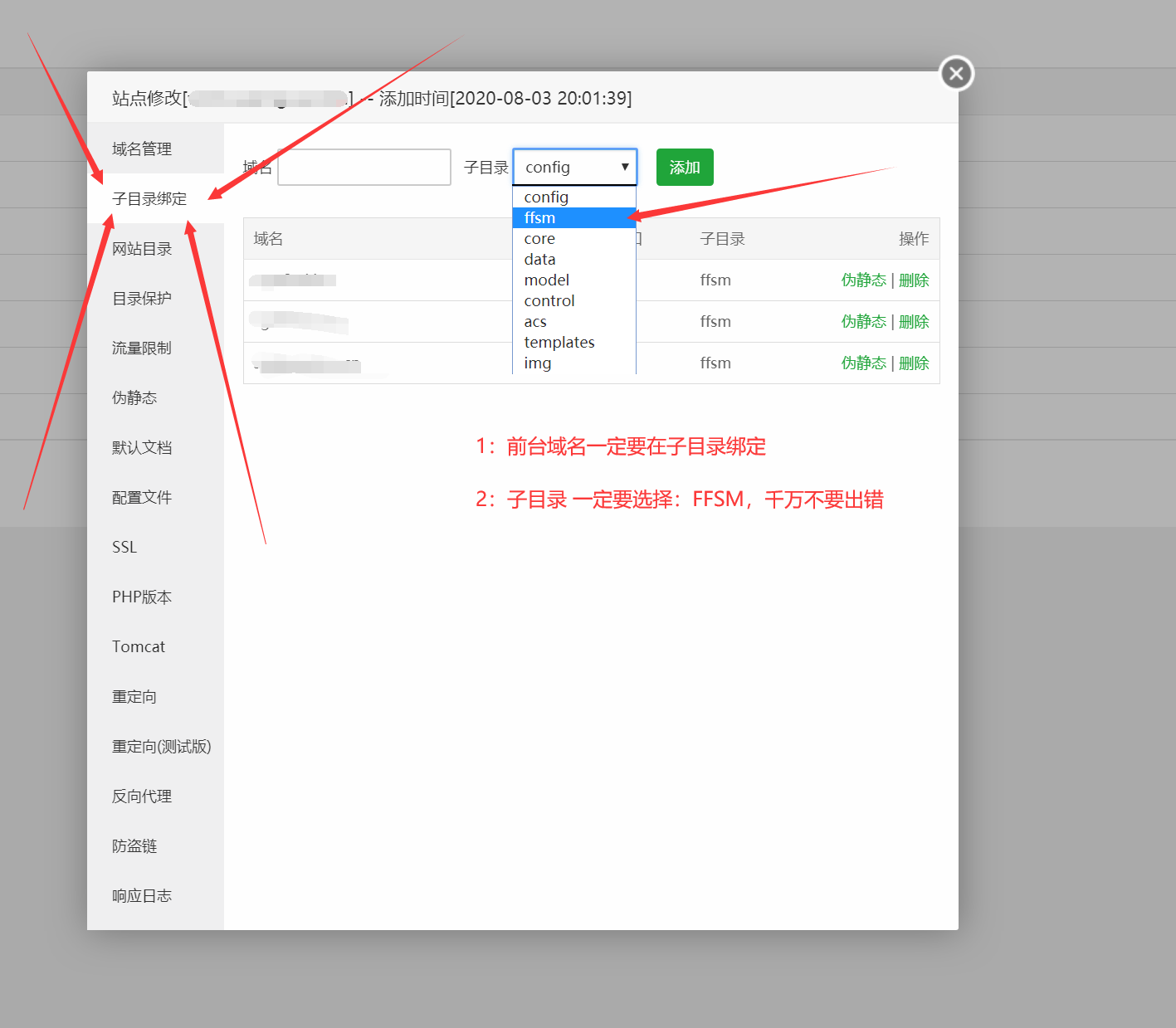Open the 子目录绑定 tab

(x=149, y=198)
